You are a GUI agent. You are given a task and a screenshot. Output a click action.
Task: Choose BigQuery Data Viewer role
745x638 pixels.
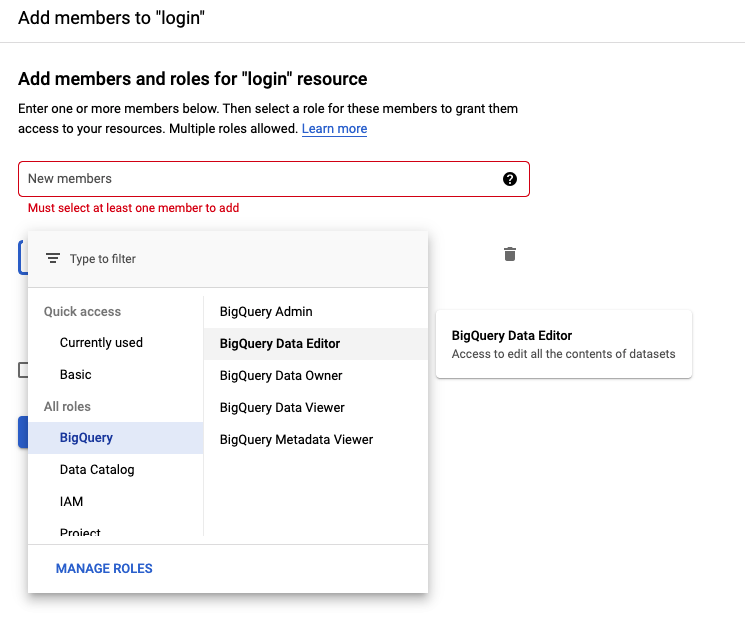click(315, 408)
